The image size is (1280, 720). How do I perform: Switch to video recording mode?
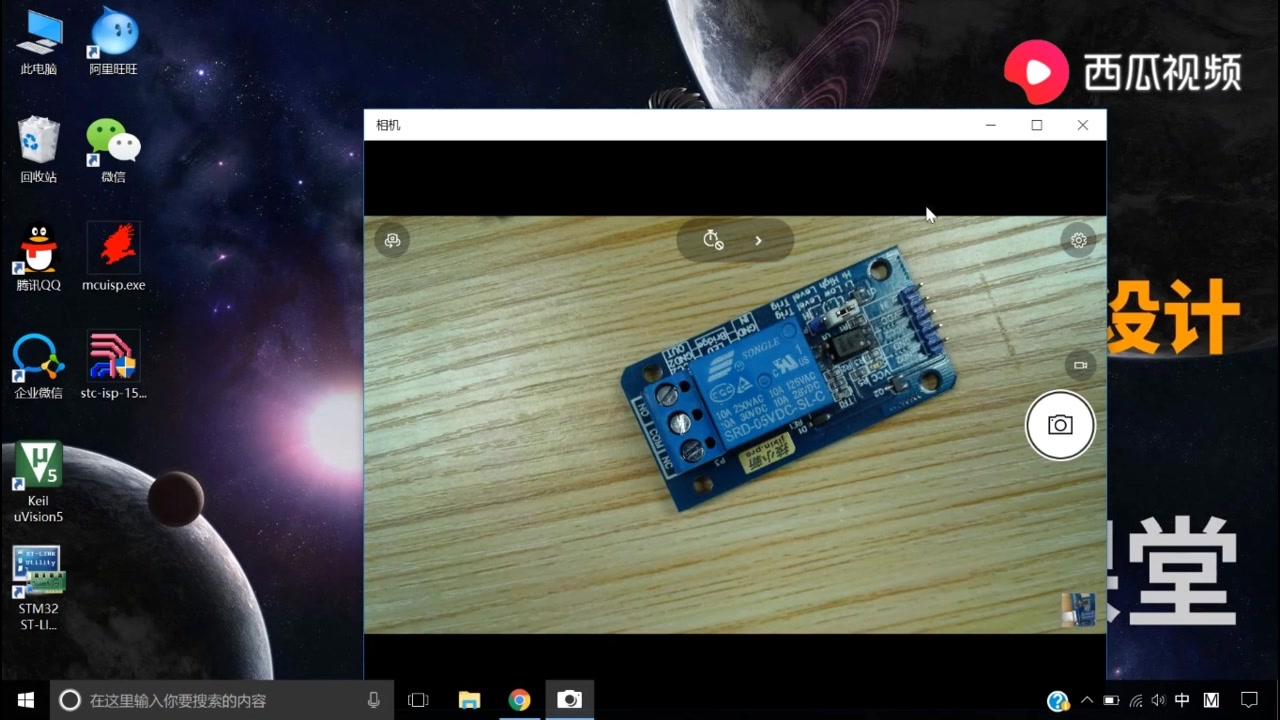coord(1080,365)
